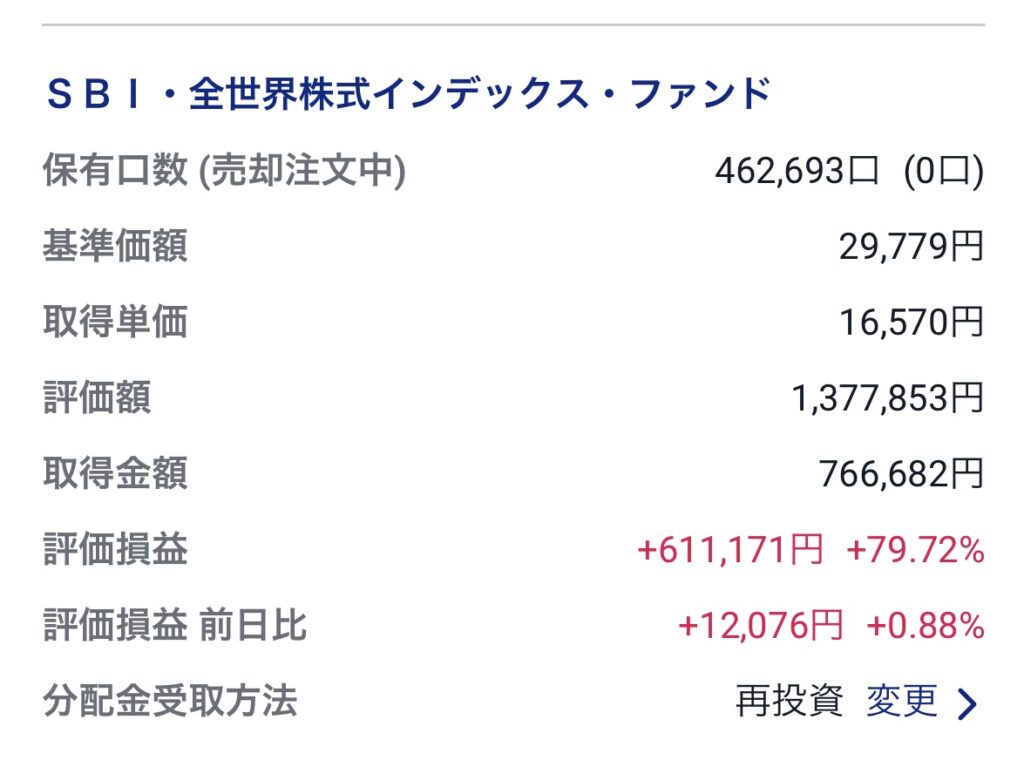Click the right chevron beside 変更
This screenshot has width=1024, height=767.
pos(966,703)
